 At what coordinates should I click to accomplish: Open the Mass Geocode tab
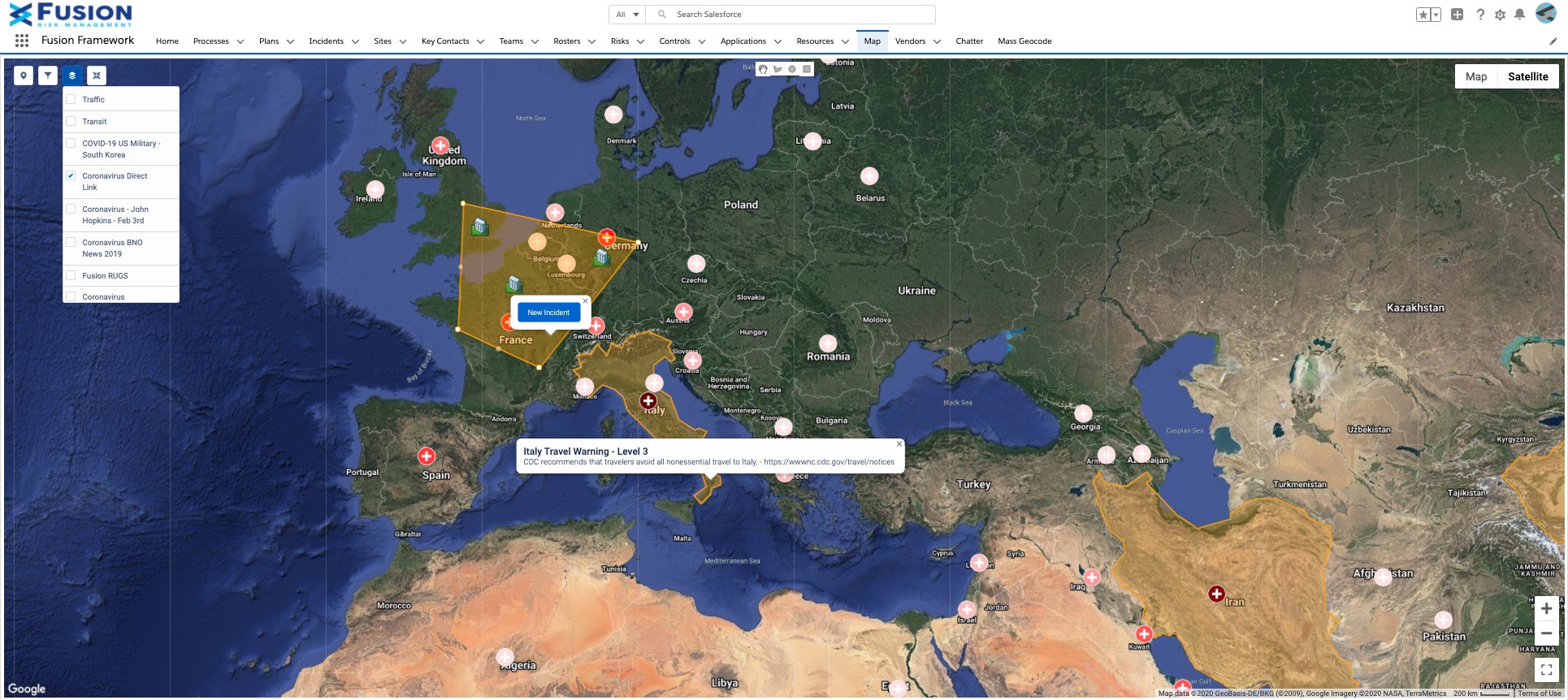click(x=1024, y=41)
